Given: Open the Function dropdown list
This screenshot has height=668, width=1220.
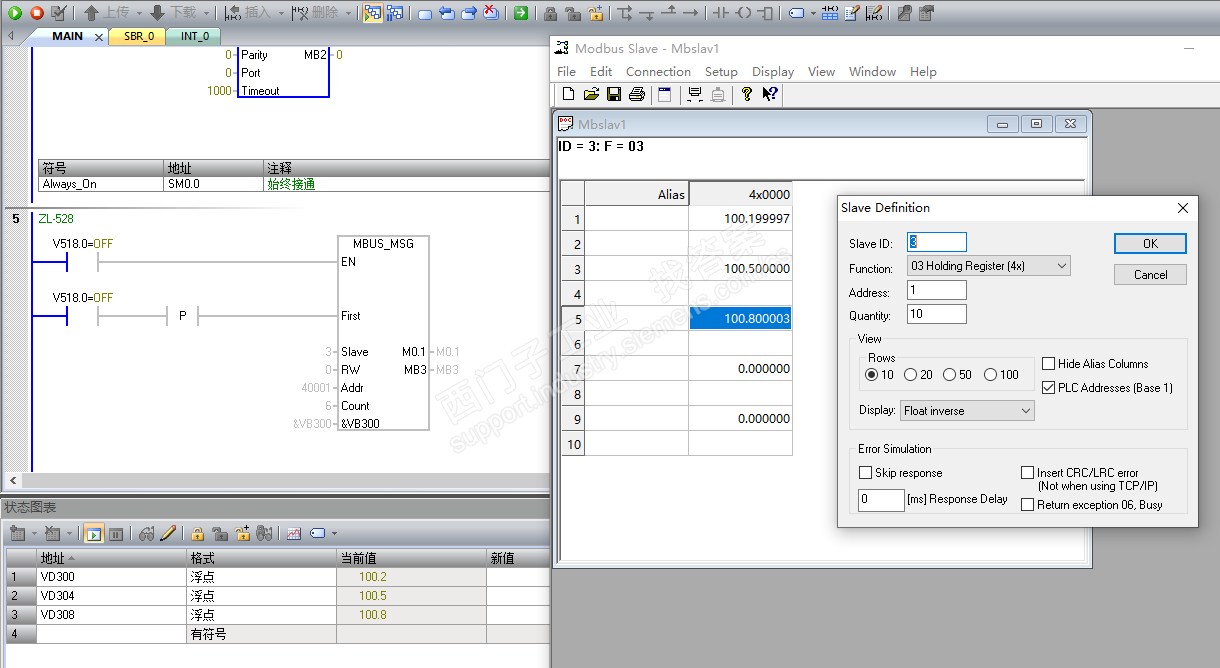Looking at the screenshot, I should tap(1061, 266).
